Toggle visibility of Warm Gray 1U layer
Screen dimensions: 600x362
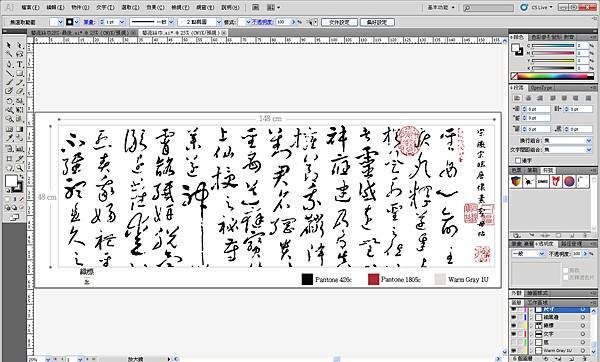click(x=514, y=350)
